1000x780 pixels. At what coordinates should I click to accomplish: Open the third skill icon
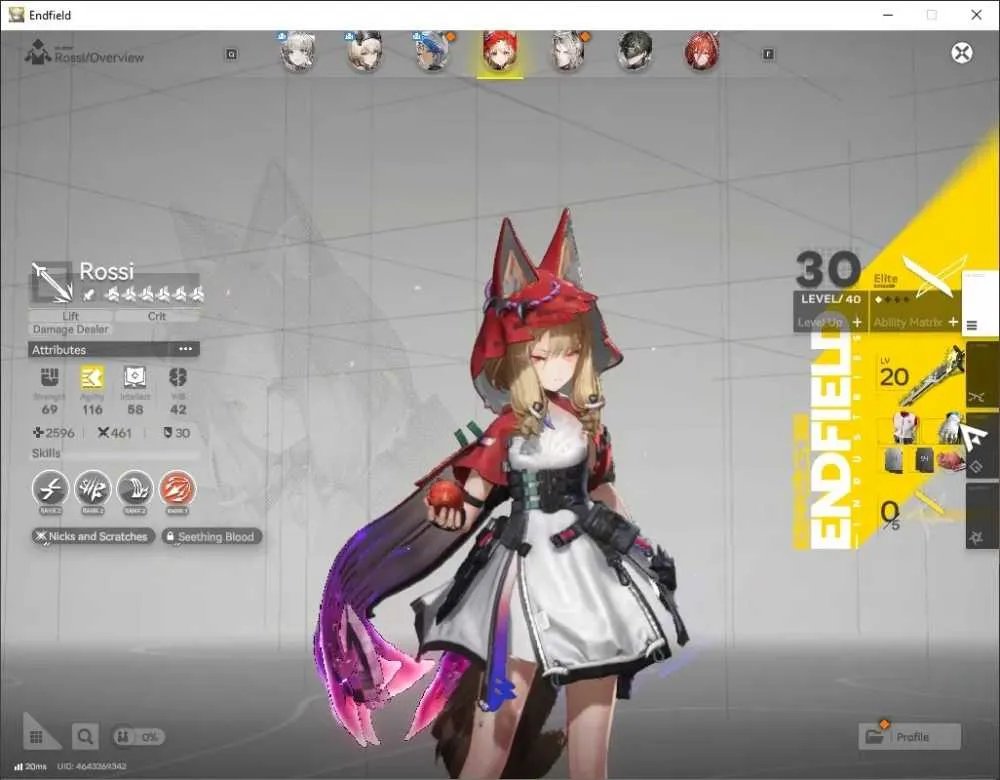click(x=135, y=489)
